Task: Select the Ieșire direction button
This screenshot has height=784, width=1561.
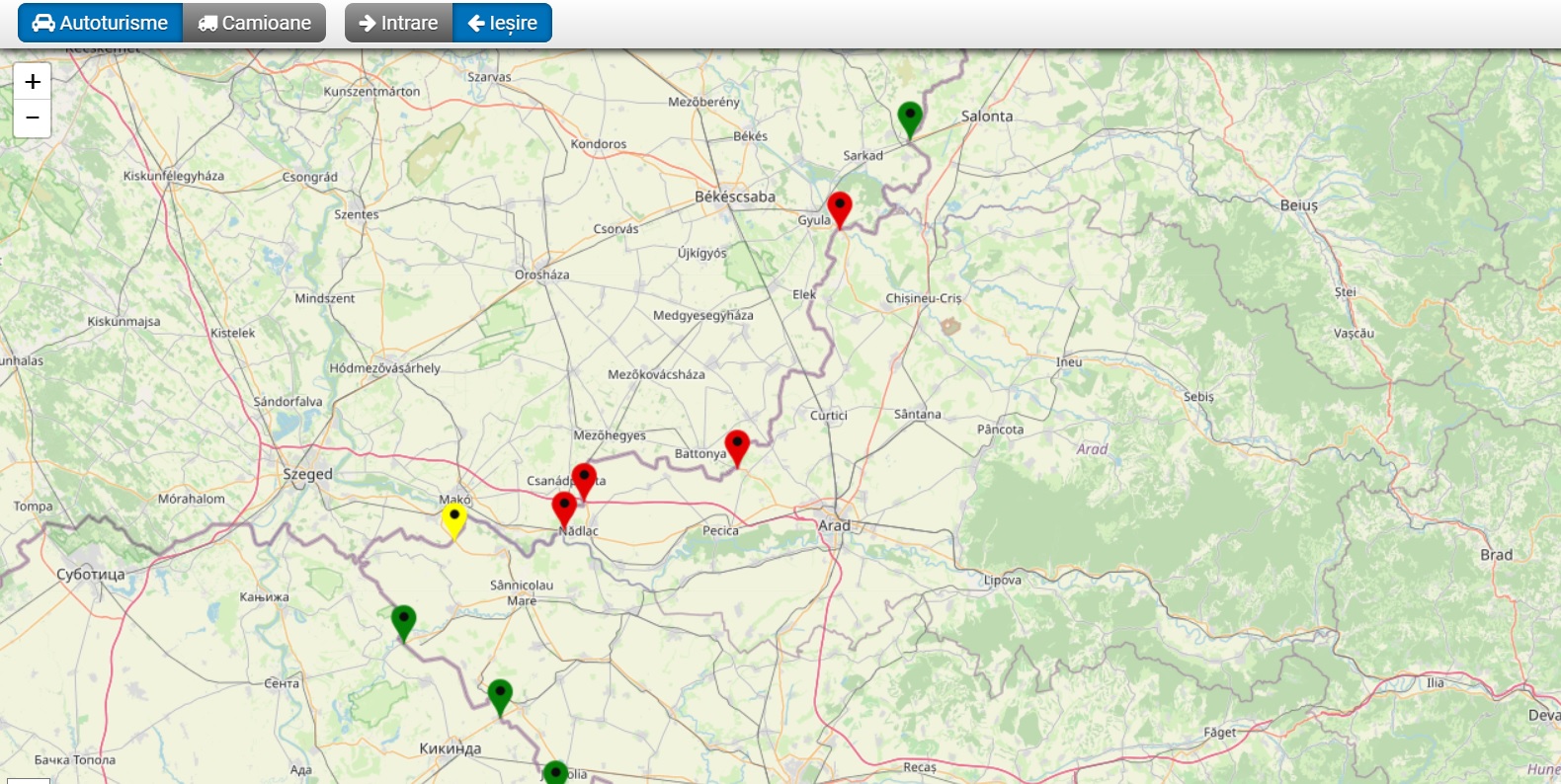Action: pos(502,23)
